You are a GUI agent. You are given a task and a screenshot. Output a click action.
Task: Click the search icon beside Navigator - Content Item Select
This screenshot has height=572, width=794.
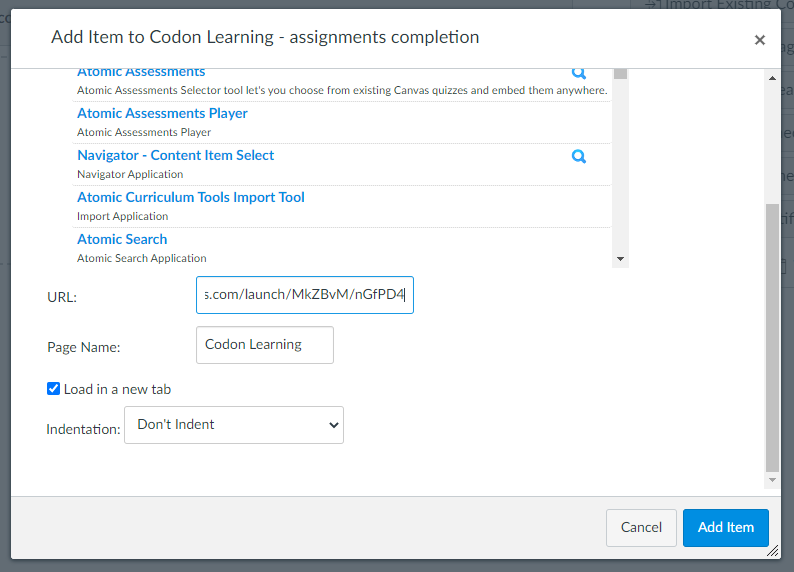tap(579, 156)
